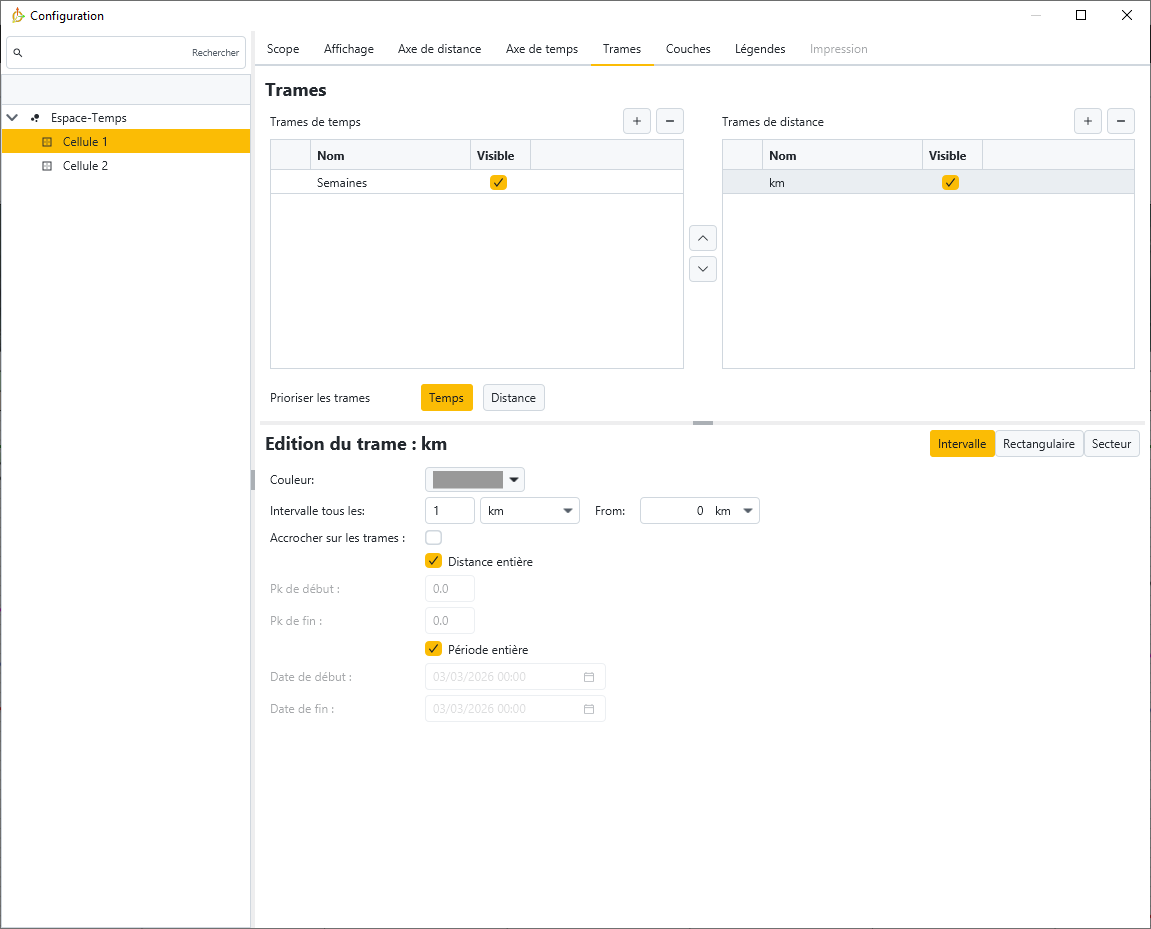Click the search magnifier icon
This screenshot has height=929, width=1151.
coord(18,53)
